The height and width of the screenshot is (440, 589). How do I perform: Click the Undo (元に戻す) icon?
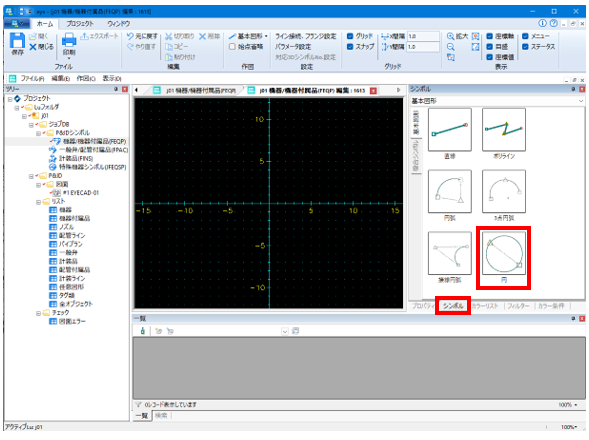click(130, 36)
